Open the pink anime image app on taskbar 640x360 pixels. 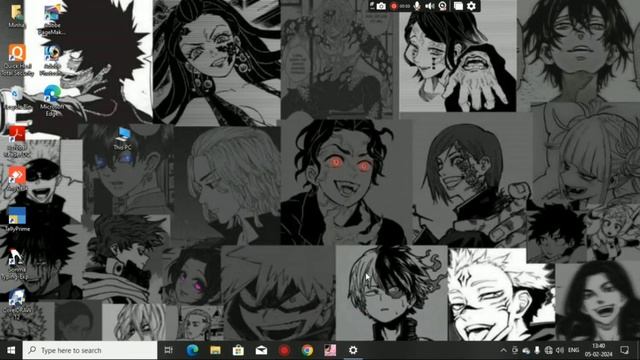coord(330,350)
